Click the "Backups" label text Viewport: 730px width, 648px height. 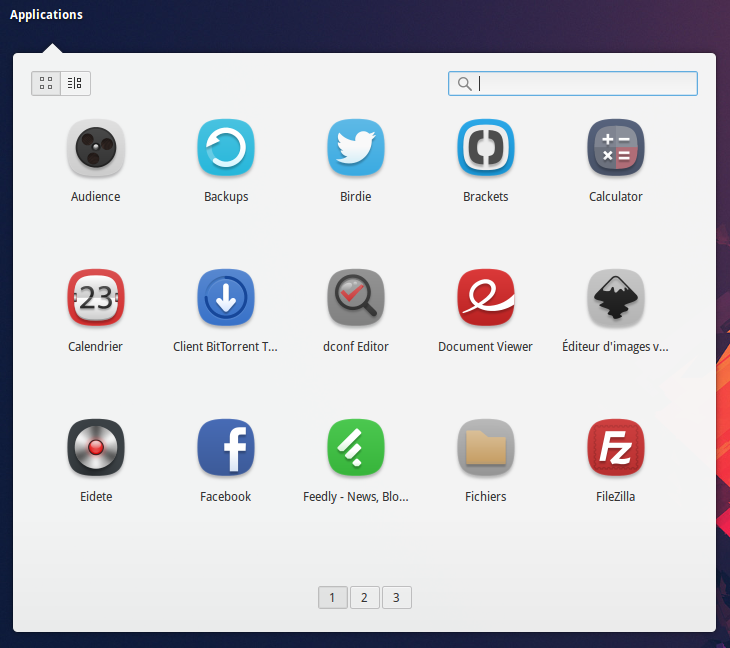tap(226, 197)
